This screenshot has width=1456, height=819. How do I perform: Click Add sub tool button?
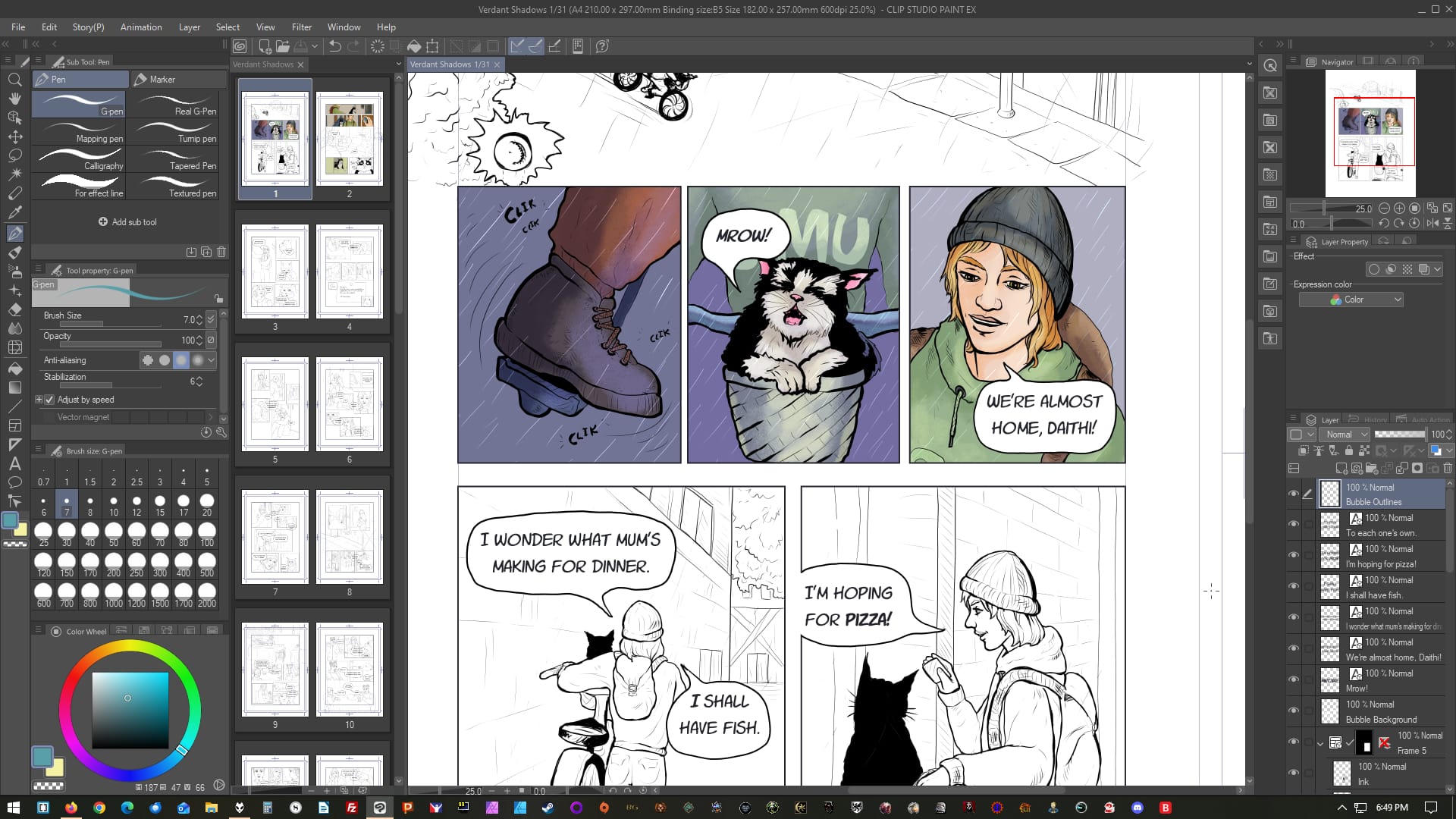pyautogui.click(x=127, y=222)
